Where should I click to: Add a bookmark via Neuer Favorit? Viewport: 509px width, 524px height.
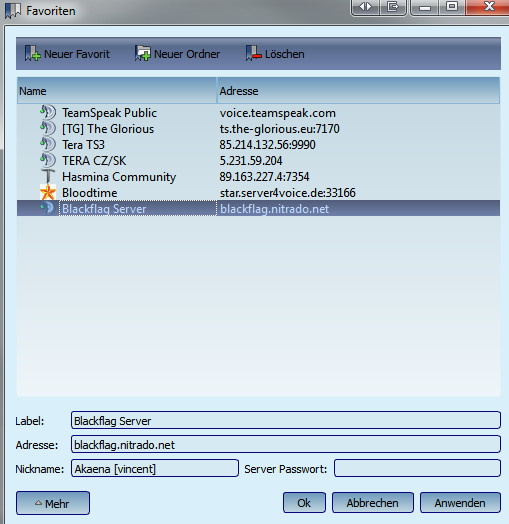(x=67, y=54)
